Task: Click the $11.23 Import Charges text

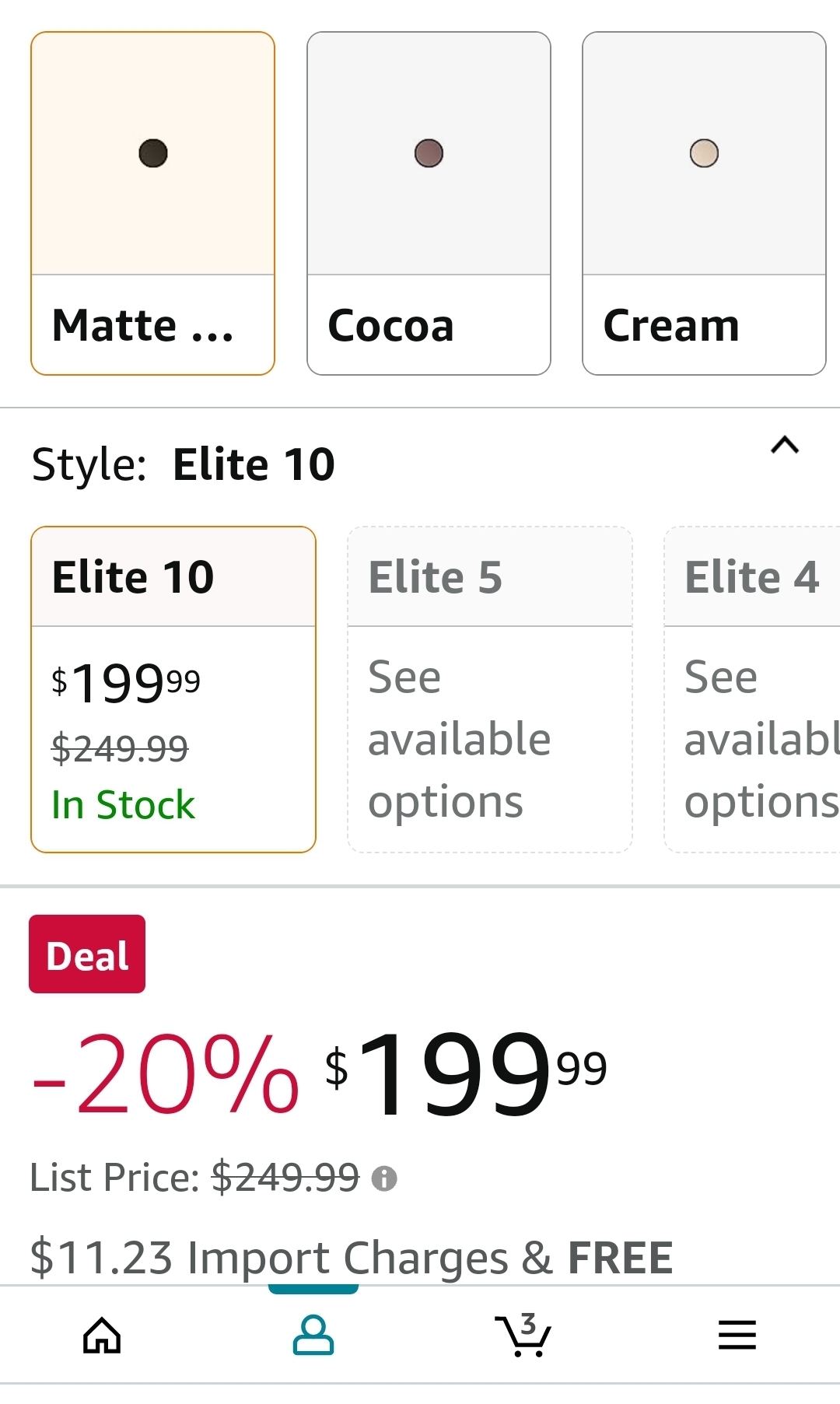Action: pyautogui.click(x=269, y=1259)
